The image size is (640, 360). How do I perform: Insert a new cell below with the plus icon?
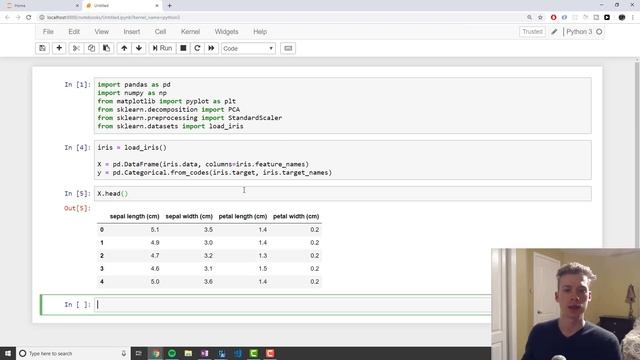(59, 48)
